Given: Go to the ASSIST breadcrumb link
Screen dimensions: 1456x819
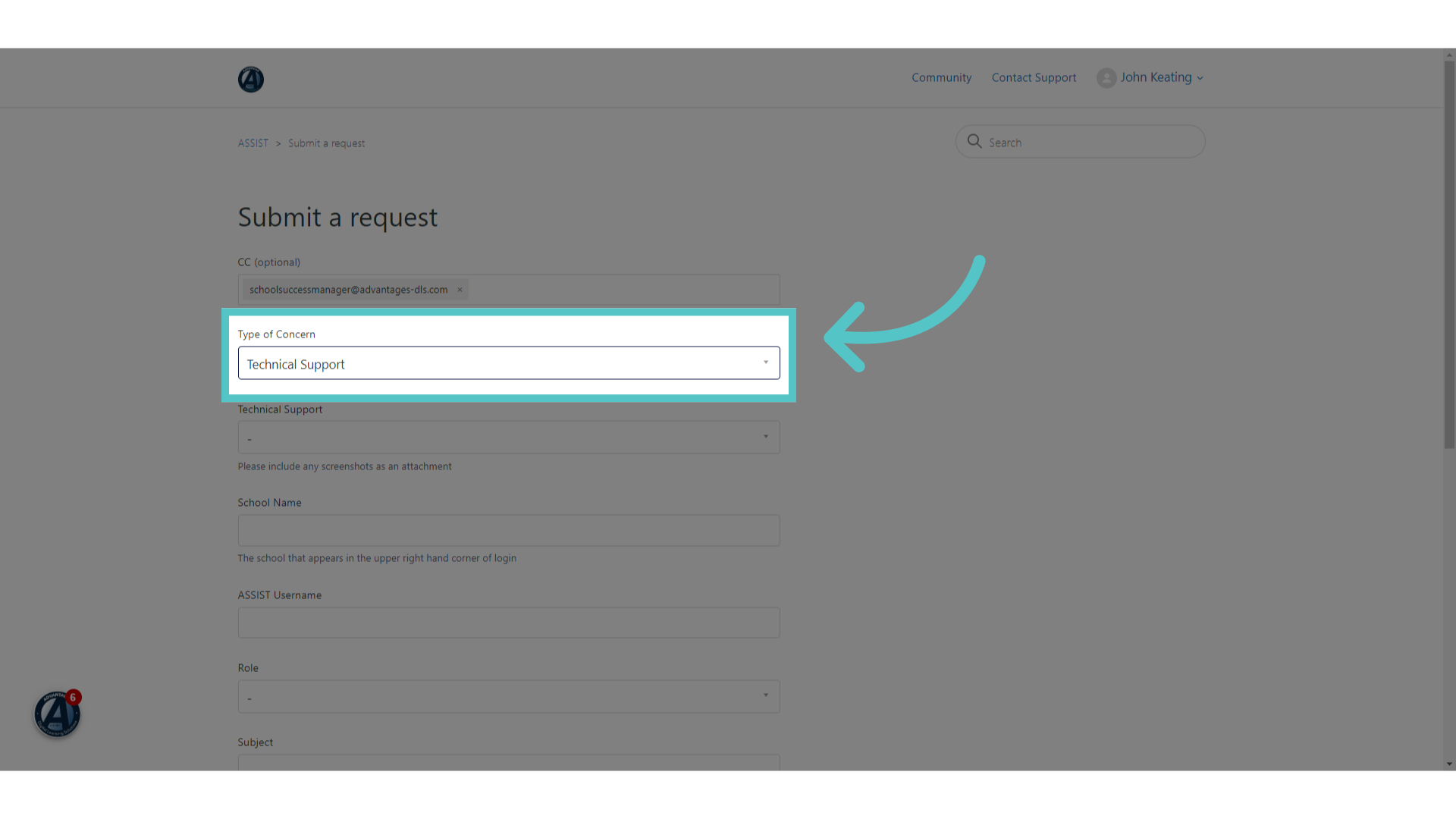Looking at the screenshot, I should click(253, 143).
